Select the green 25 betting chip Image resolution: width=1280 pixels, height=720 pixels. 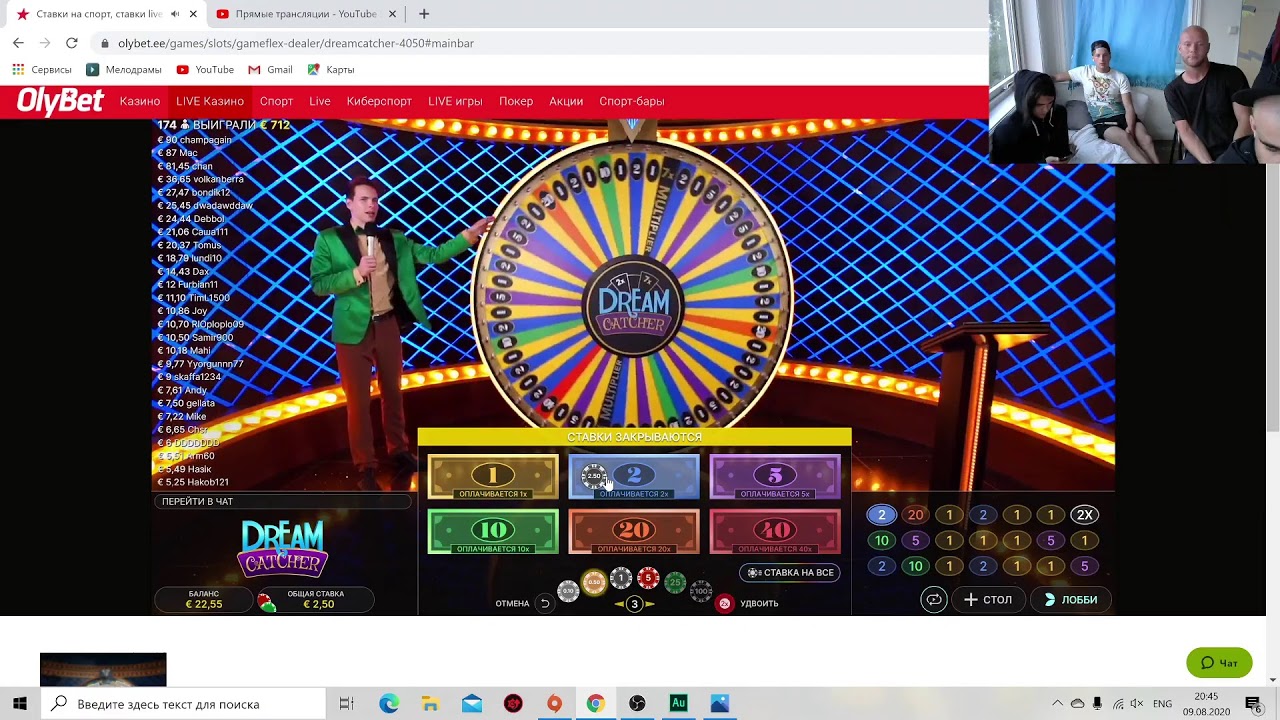pos(675,583)
